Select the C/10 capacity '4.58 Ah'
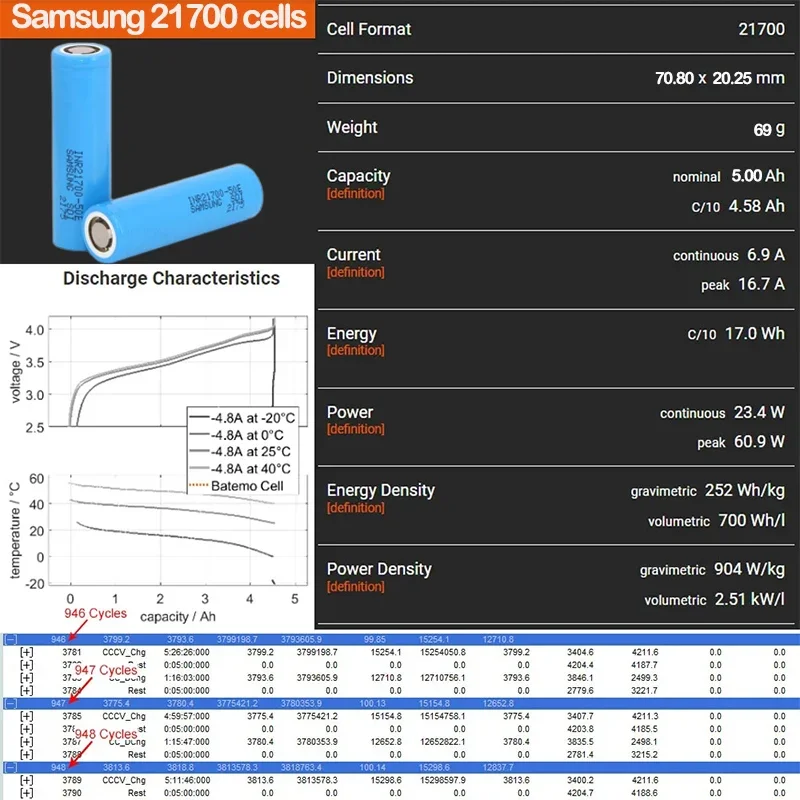 point(757,206)
